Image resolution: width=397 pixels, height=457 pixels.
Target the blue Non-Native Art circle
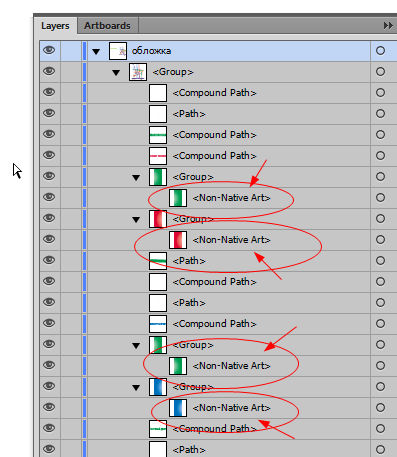pyautogui.click(x=380, y=408)
